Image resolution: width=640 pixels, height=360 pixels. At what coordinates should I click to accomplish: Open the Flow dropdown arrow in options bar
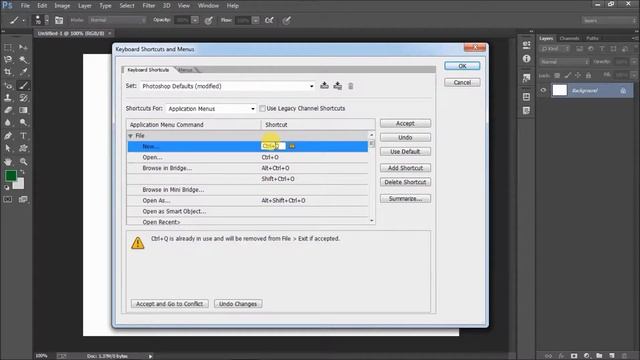point(256,20)
